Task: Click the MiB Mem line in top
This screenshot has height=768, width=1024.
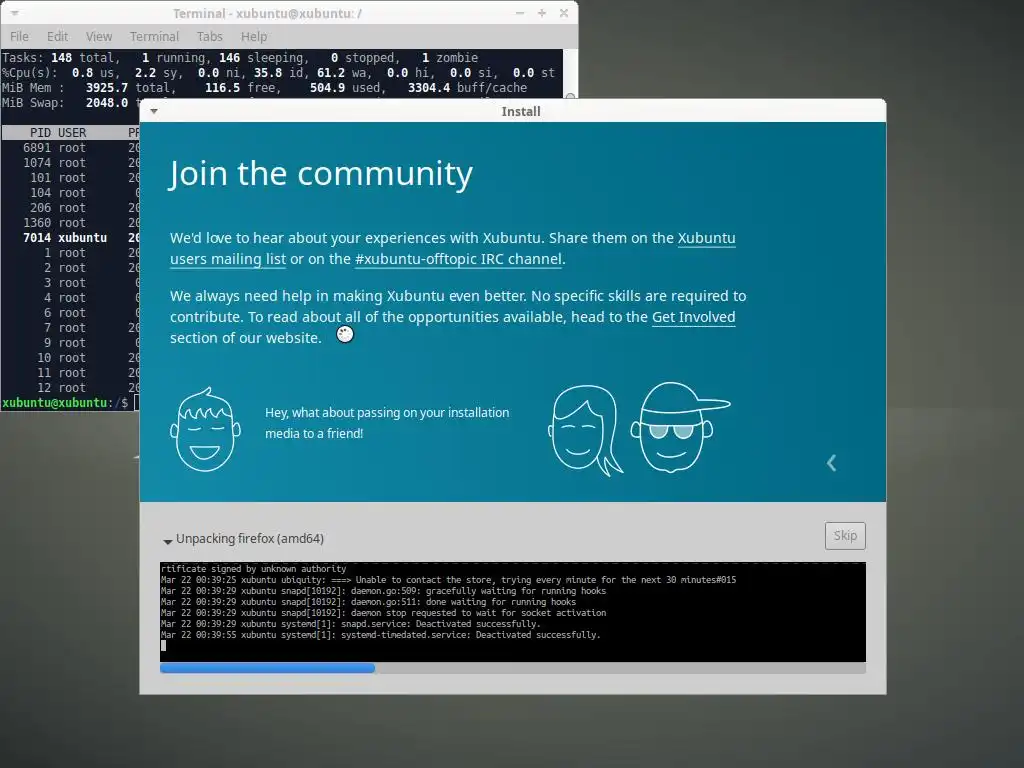Action: coord(264,88)
